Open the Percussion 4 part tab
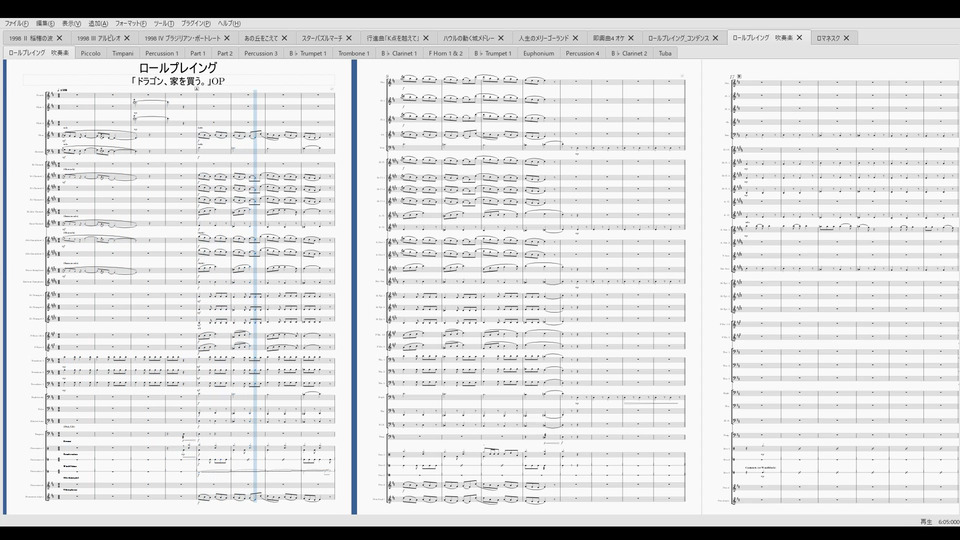960x540 pixels. [582, 53]
